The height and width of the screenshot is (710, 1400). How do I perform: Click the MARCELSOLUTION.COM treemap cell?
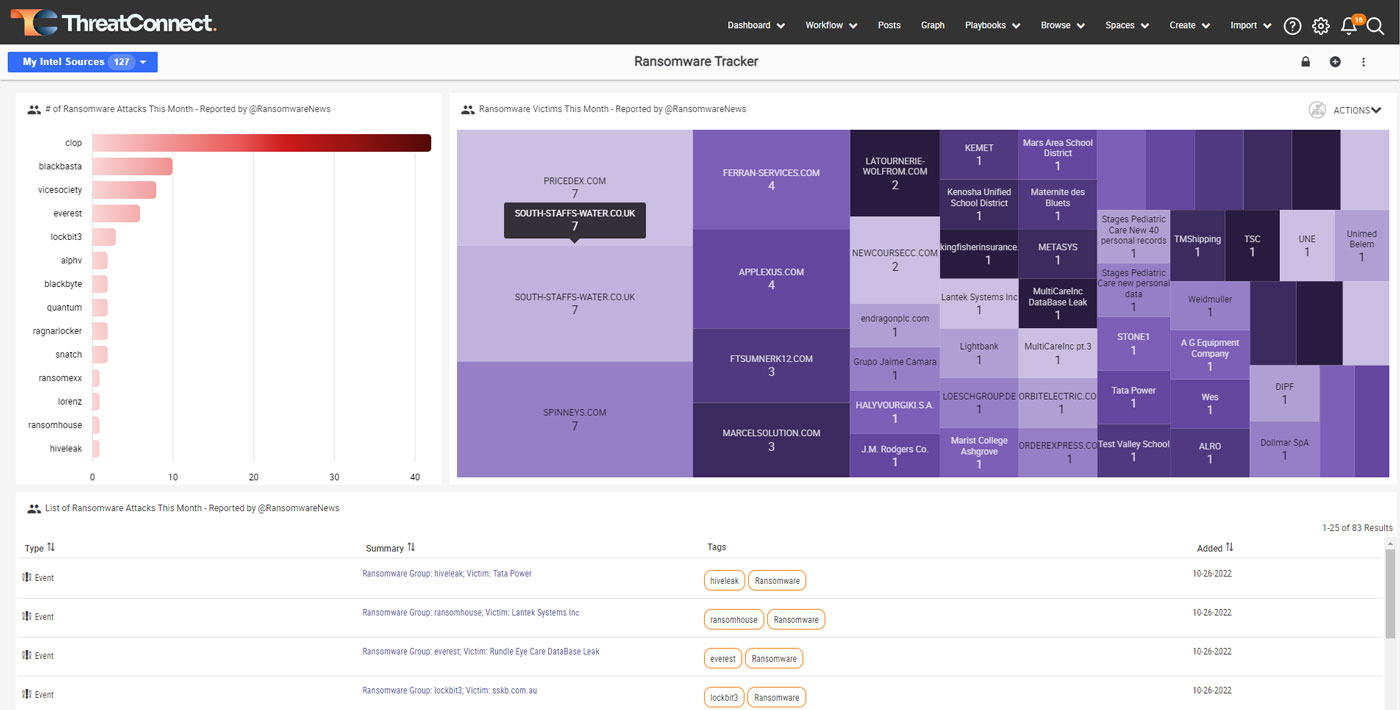tap(771, 440)
